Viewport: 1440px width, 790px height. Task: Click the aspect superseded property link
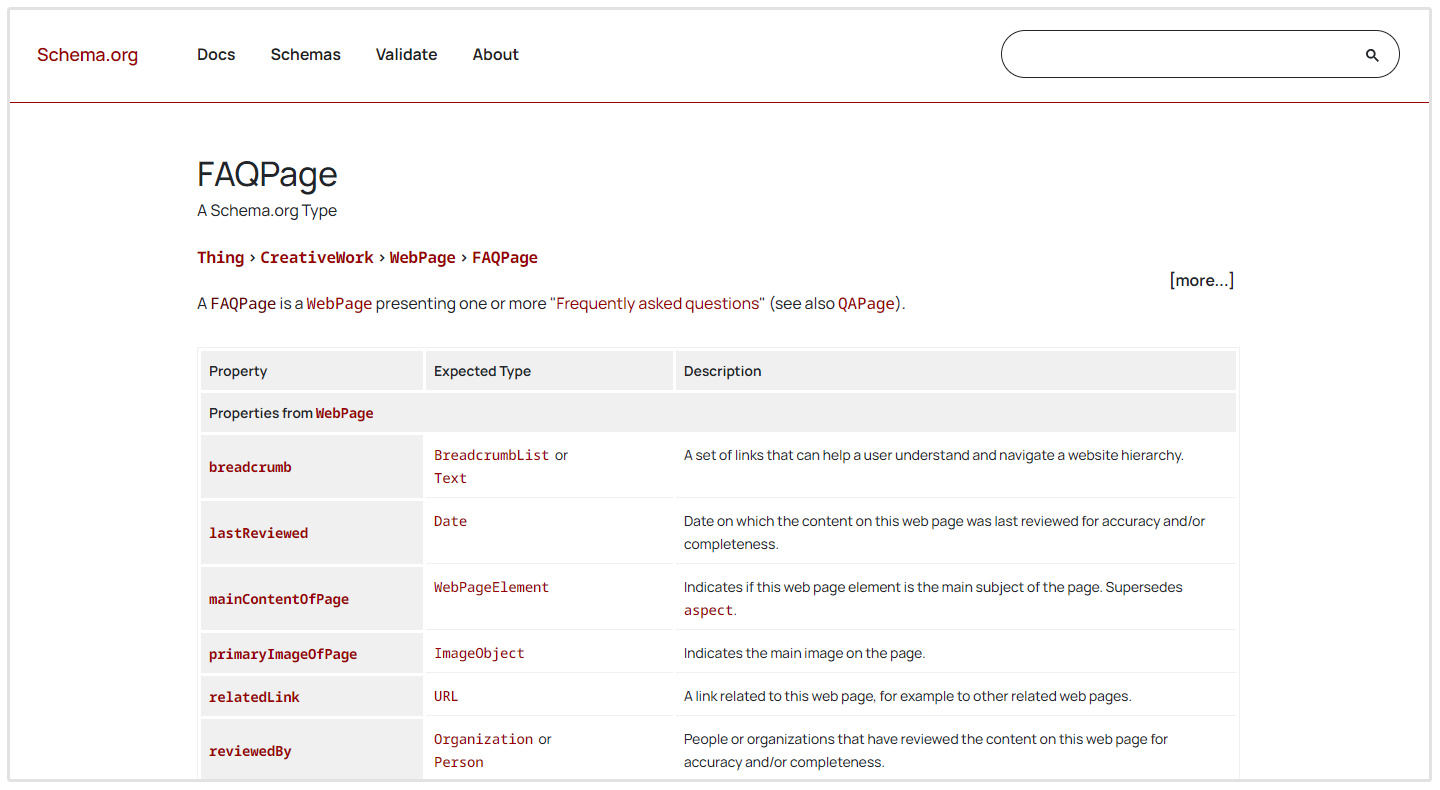click(x=708, y=610)
